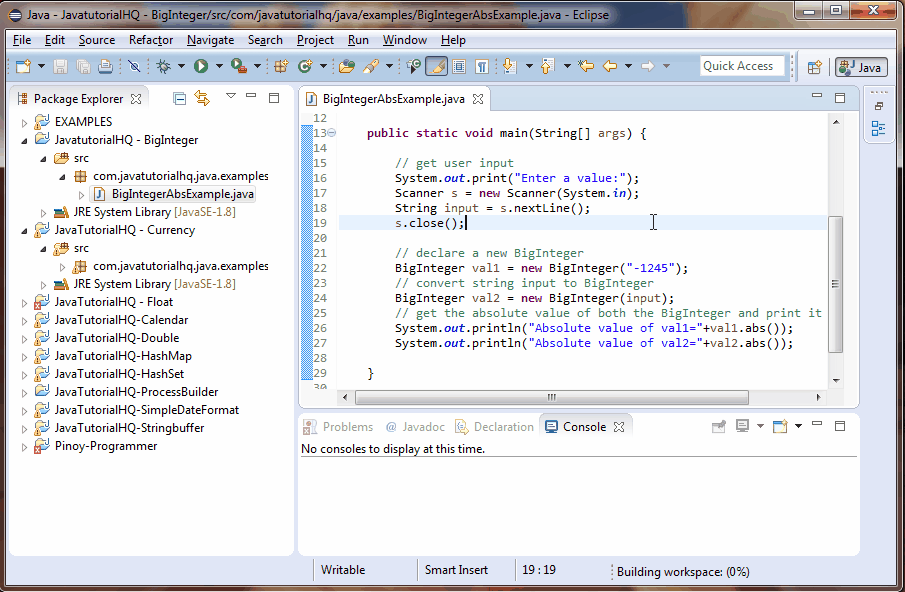The image size is (905, 592).
Task: Collapse All items in Package Explorer
Action: (180, 98)
